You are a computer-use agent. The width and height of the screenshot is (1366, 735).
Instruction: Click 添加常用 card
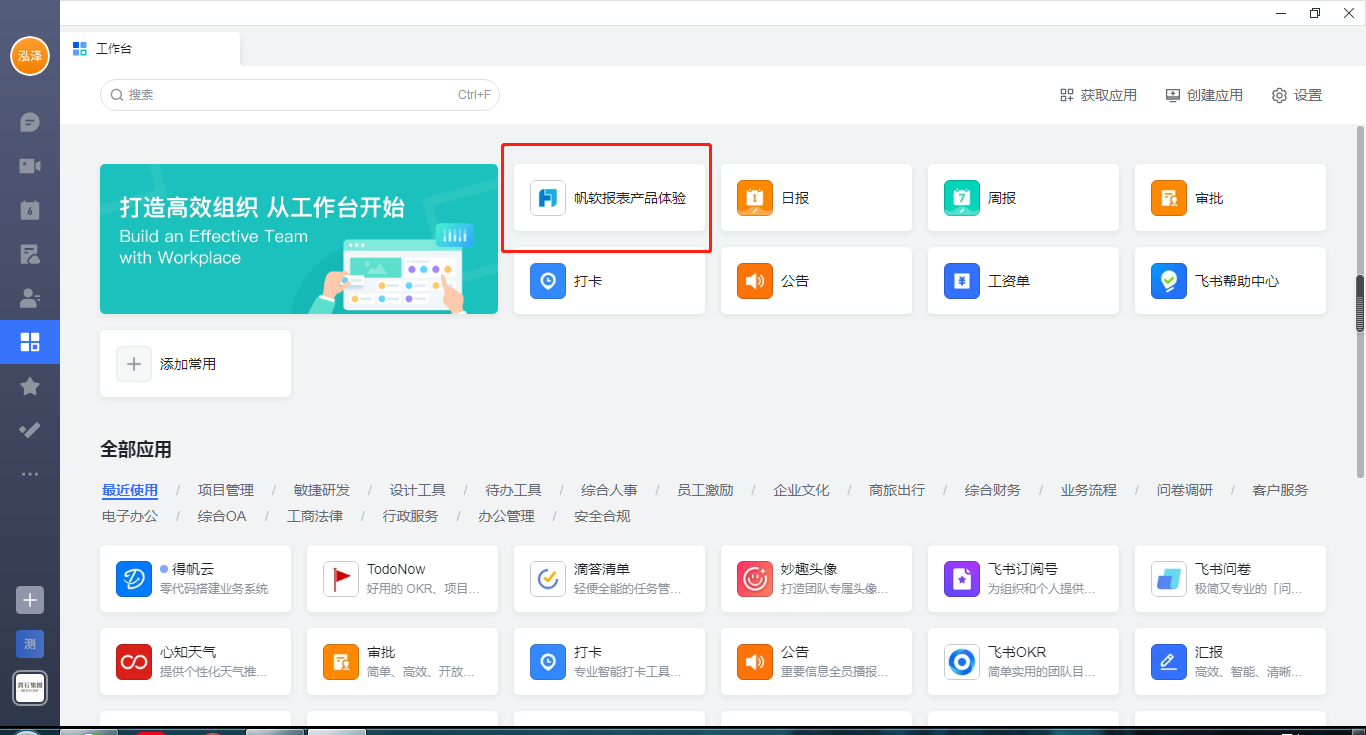(x=195, y=364)
